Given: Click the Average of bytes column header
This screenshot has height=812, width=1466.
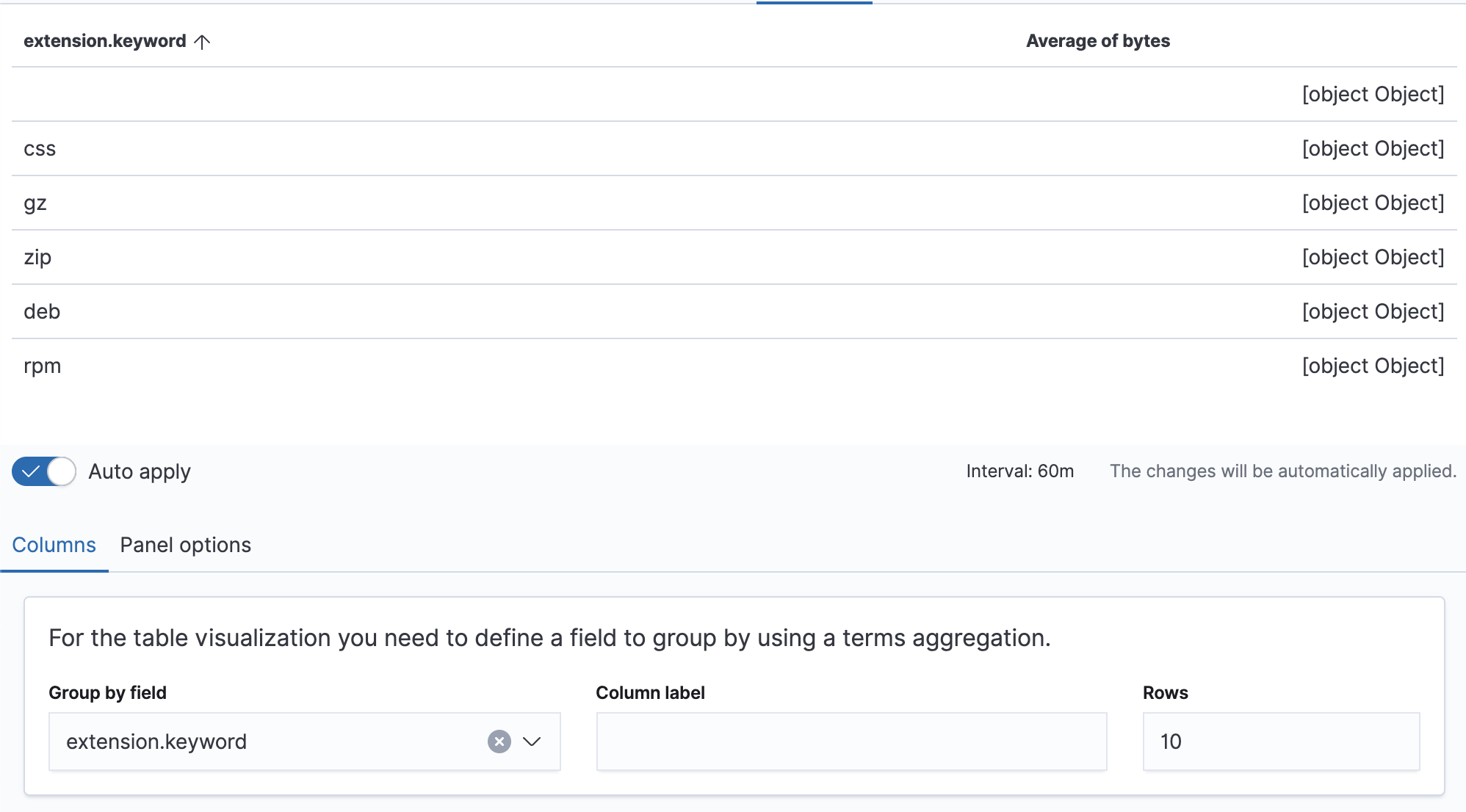Looking at the screenshot, I should tap(1098, 41).
